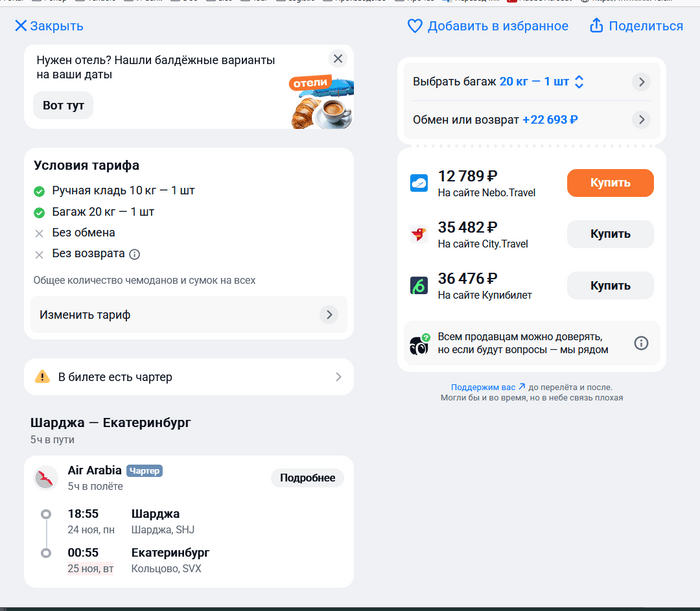Image resolution: width=700 pixels, height=611 pixels.
Task: Buy ticket on Купибилет for 36 476 ₽
Action: tap(610, 286)
